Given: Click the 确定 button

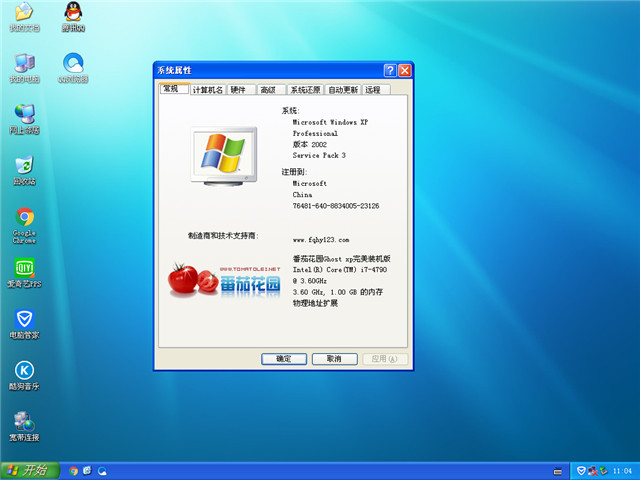Looking at the screenshot, I should pyautogui.click(x=284, y=359).
